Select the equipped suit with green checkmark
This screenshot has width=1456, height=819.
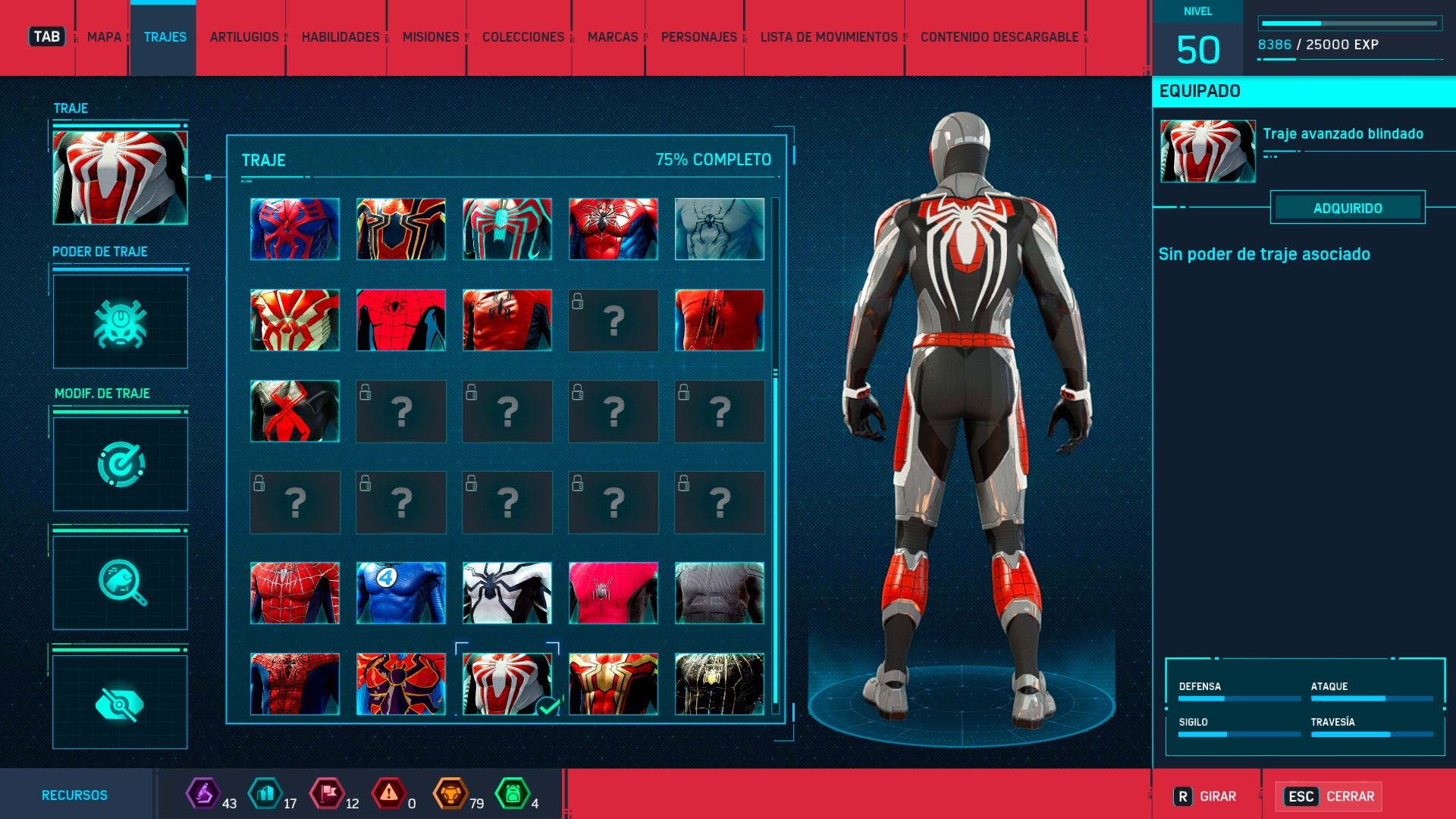click(x=507, y=684)
